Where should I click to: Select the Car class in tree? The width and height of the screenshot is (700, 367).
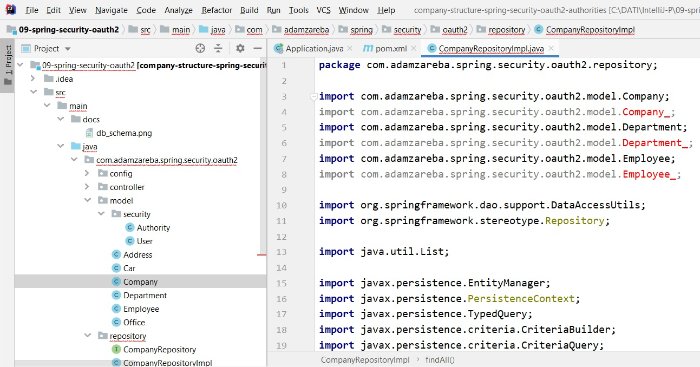[x=129, y=268]
